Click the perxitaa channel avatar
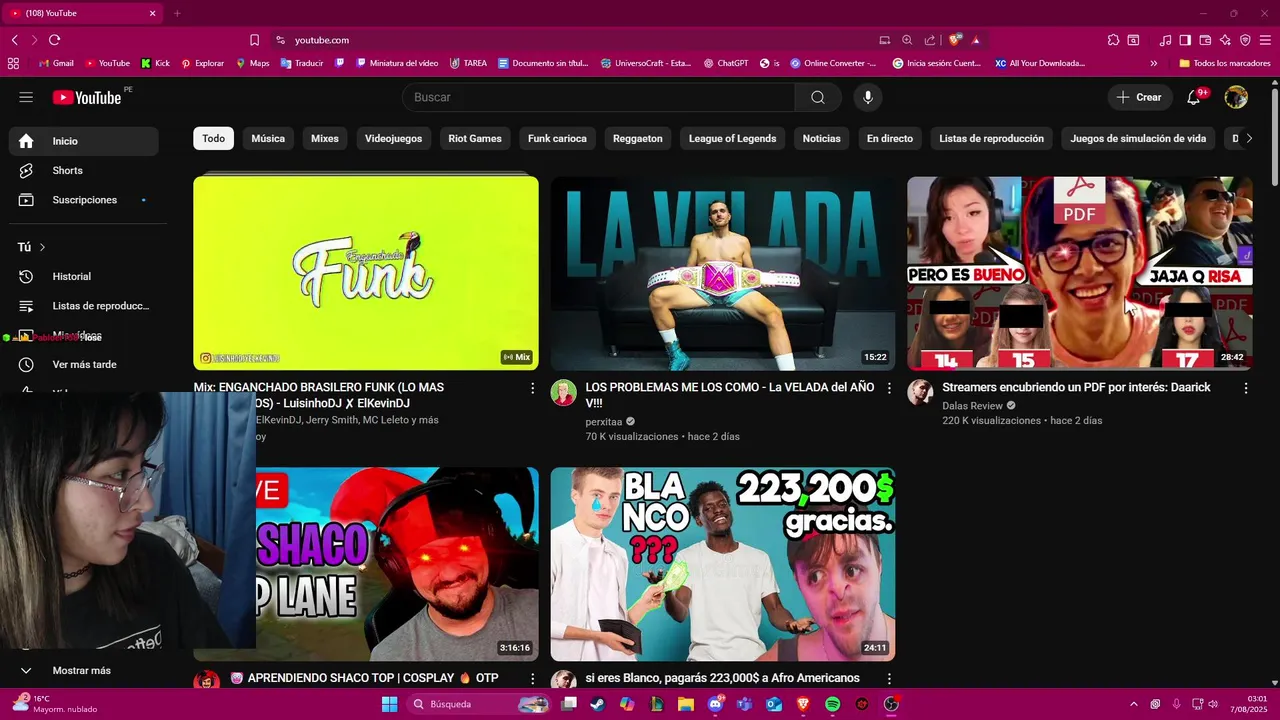 [x=564, y=392]
